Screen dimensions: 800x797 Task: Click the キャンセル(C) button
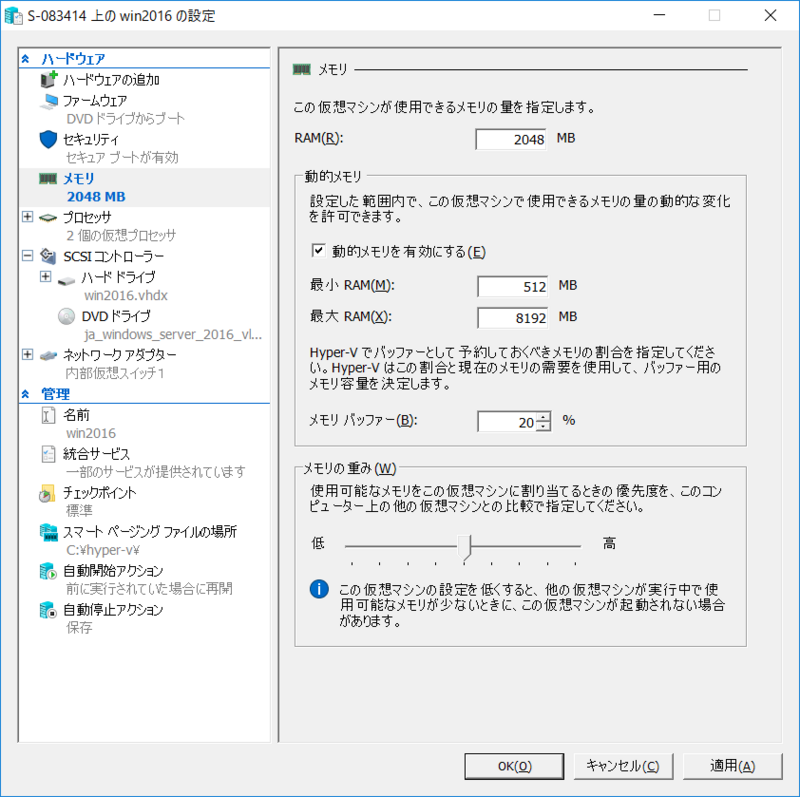(x=623, y=766)
